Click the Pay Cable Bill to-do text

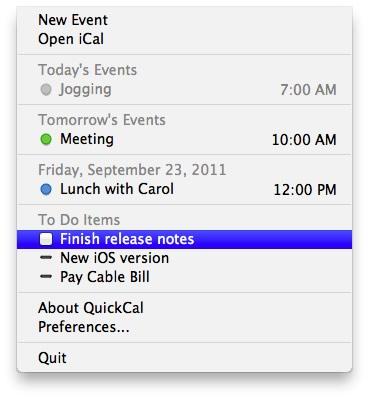[105, 277]
